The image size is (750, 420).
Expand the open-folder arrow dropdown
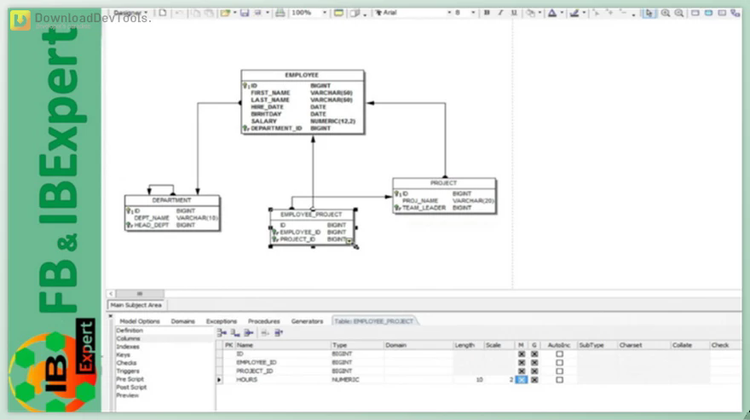234,13
